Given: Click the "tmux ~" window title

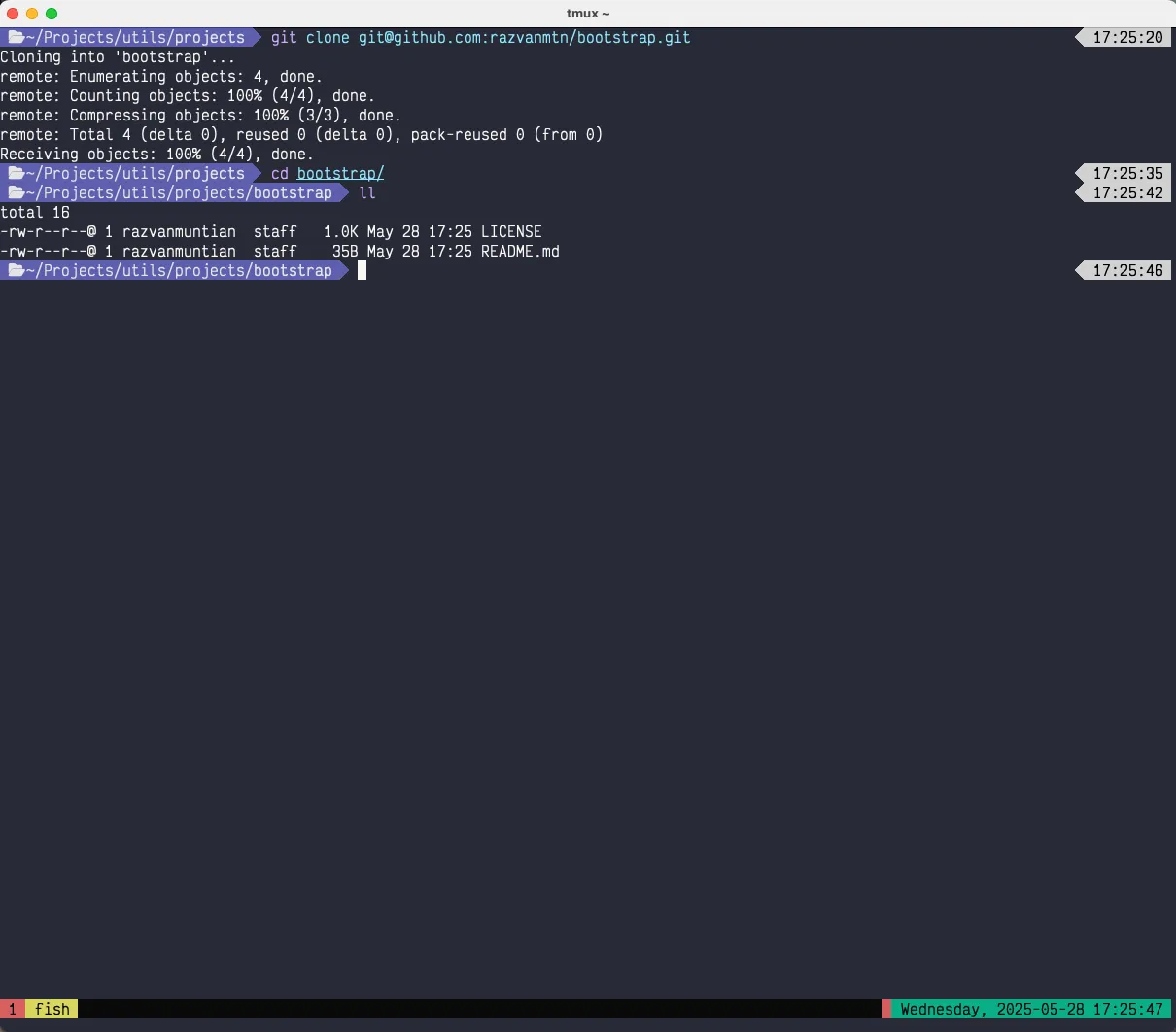Looking at the screenshot, I should [x=588, y=14].
